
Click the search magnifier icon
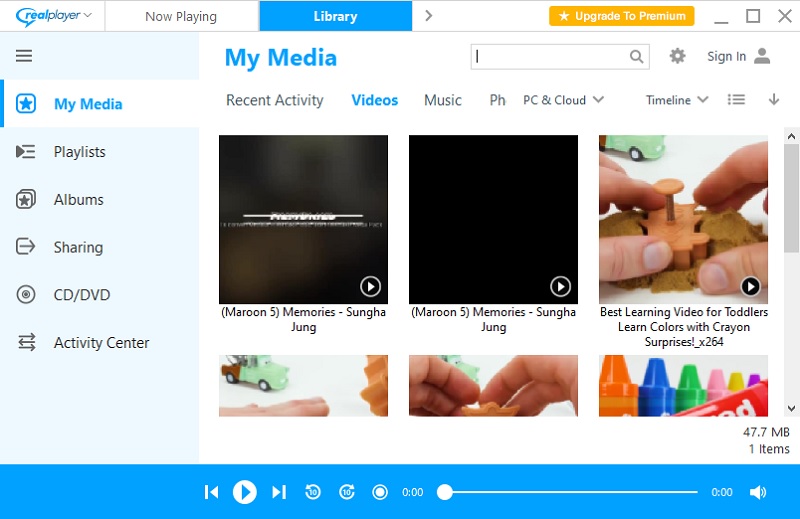636,56
